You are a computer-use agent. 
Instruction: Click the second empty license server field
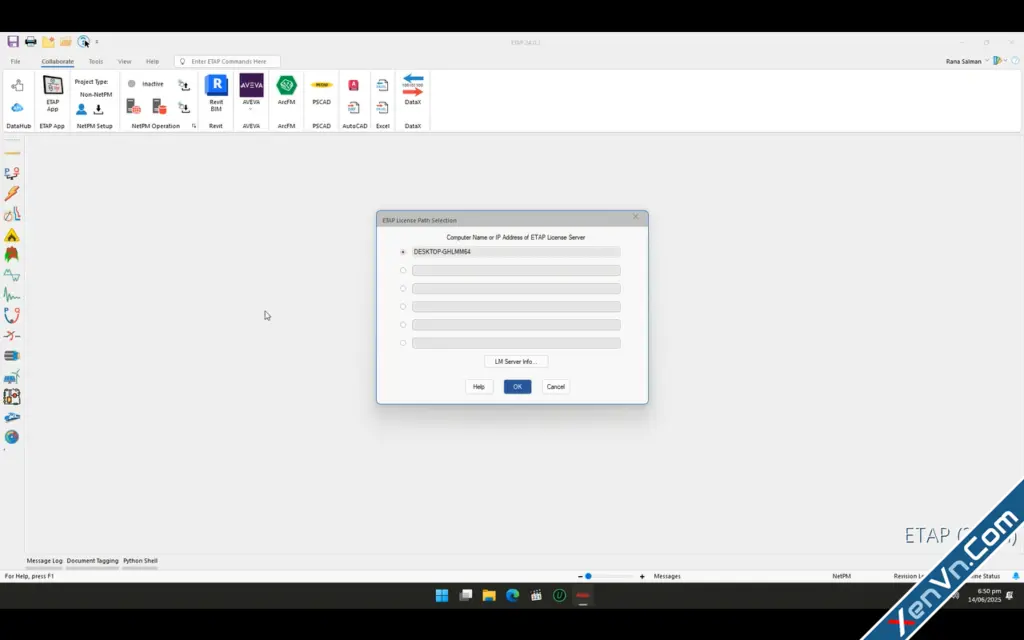(x=516, y=270)
